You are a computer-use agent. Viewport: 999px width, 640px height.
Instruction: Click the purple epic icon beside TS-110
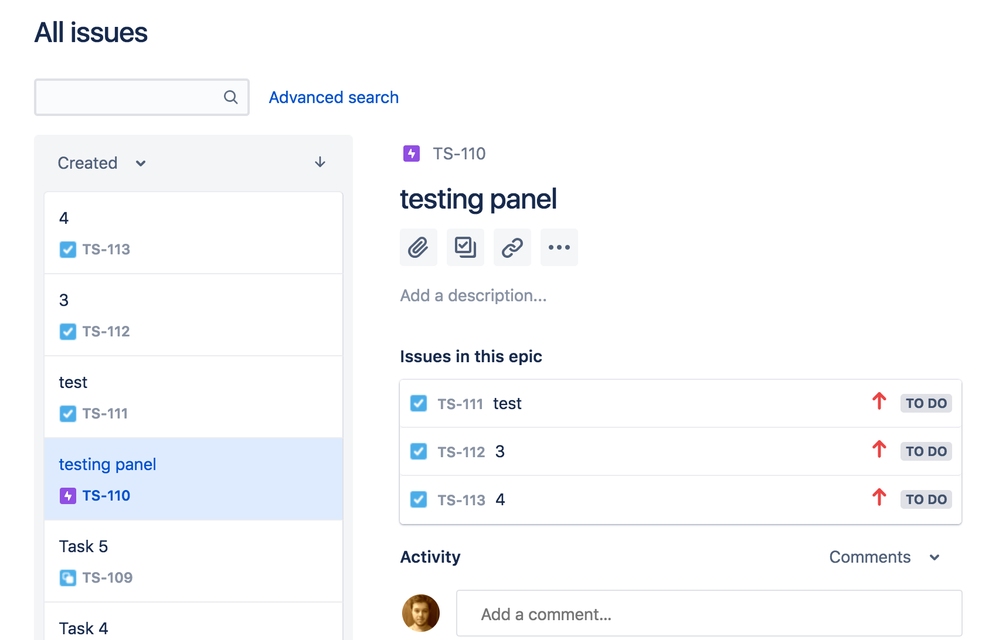410,153
